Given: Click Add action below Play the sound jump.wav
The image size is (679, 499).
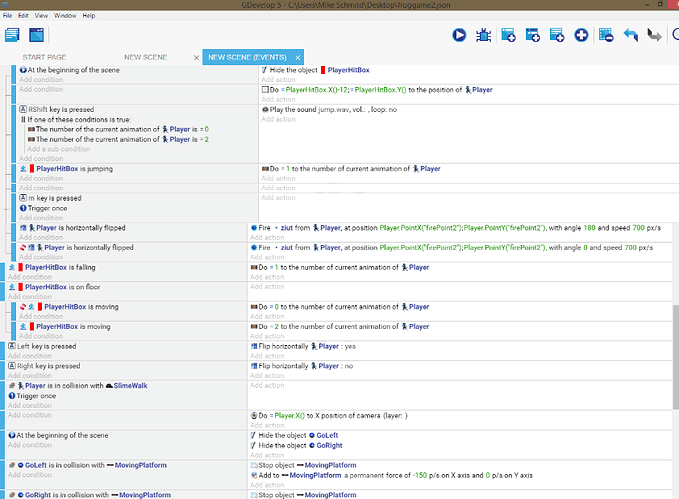Looking at the screenshot, I should click(278, 119).
